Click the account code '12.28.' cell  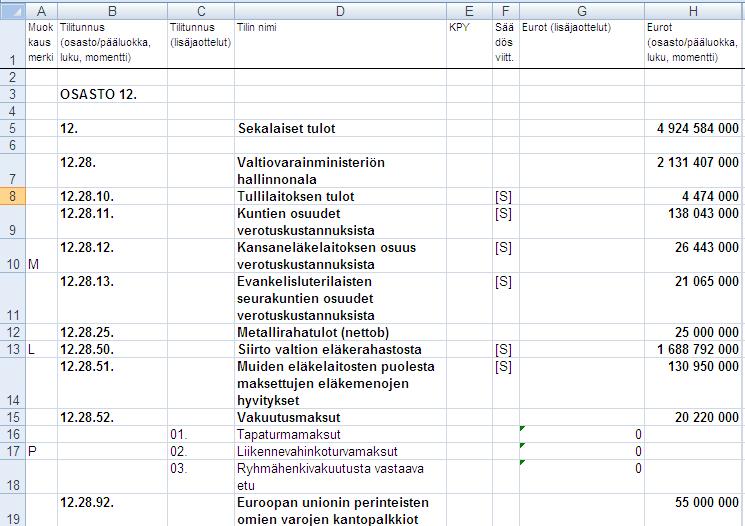coord(113,171)
